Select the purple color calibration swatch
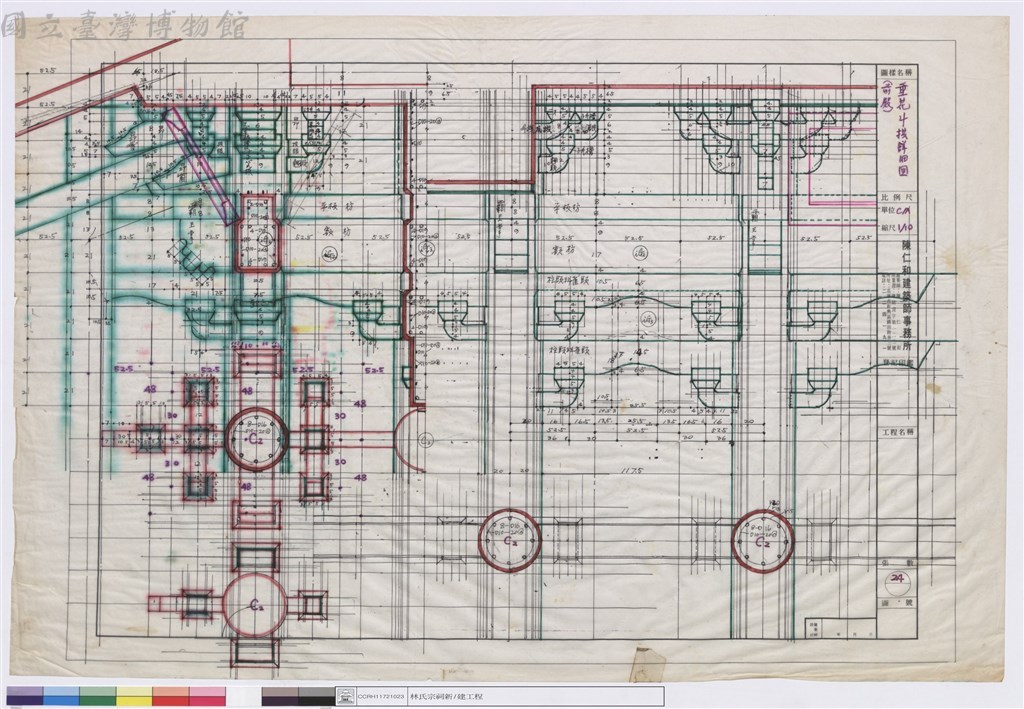 (x=25, y=696)
